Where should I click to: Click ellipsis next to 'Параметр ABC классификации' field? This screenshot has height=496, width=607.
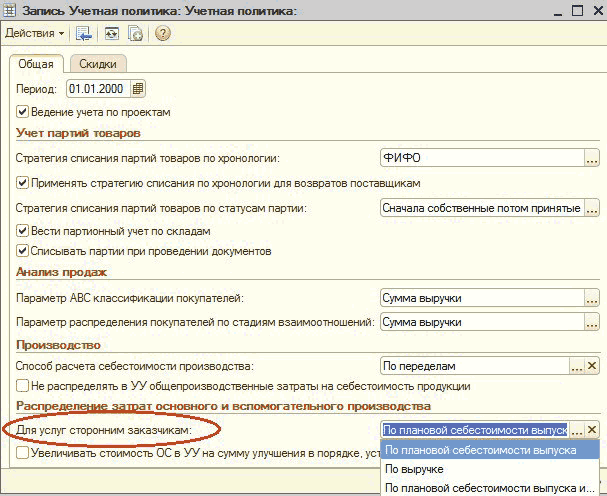592,298
